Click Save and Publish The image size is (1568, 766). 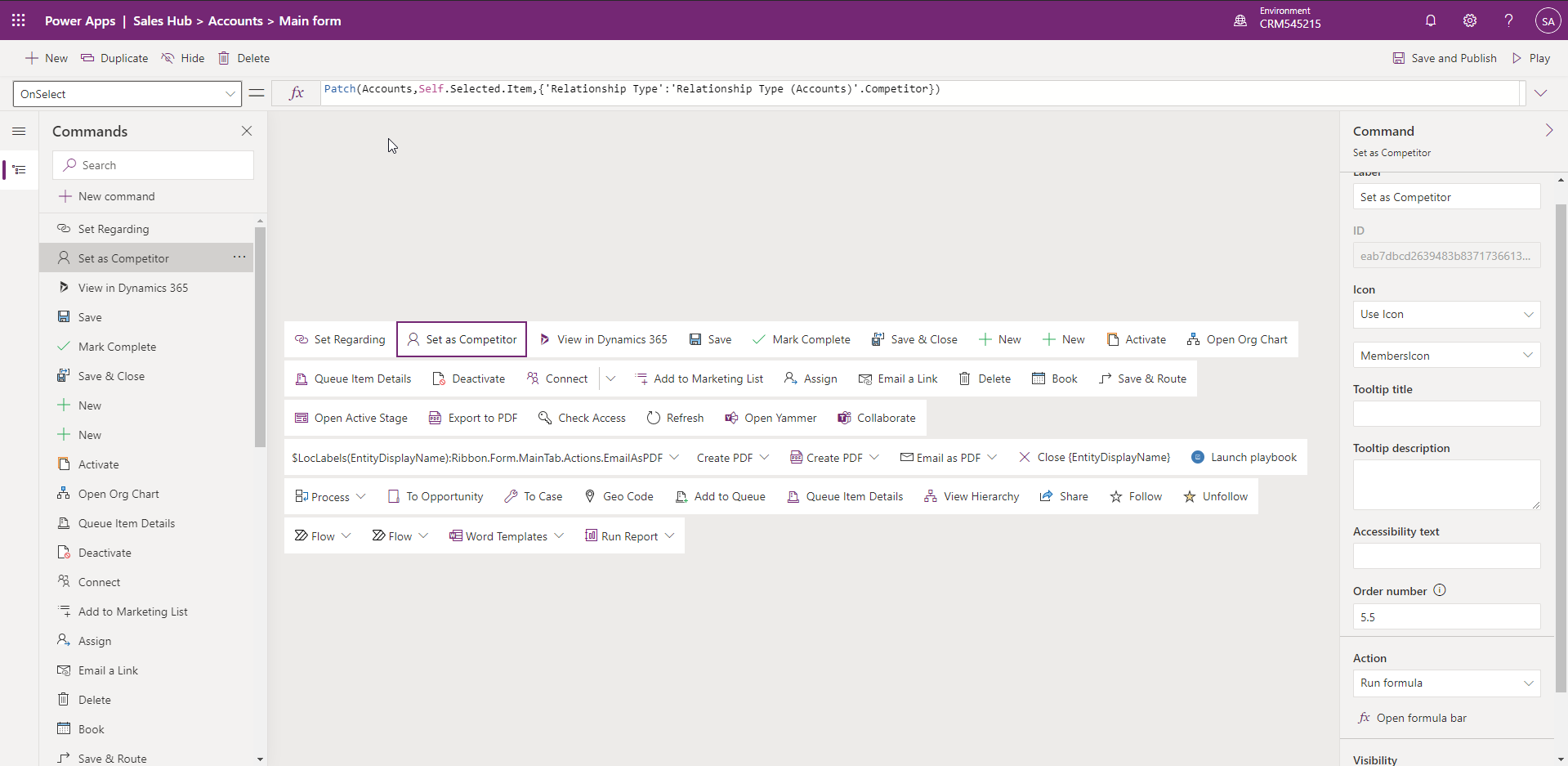coord(1445,58)
